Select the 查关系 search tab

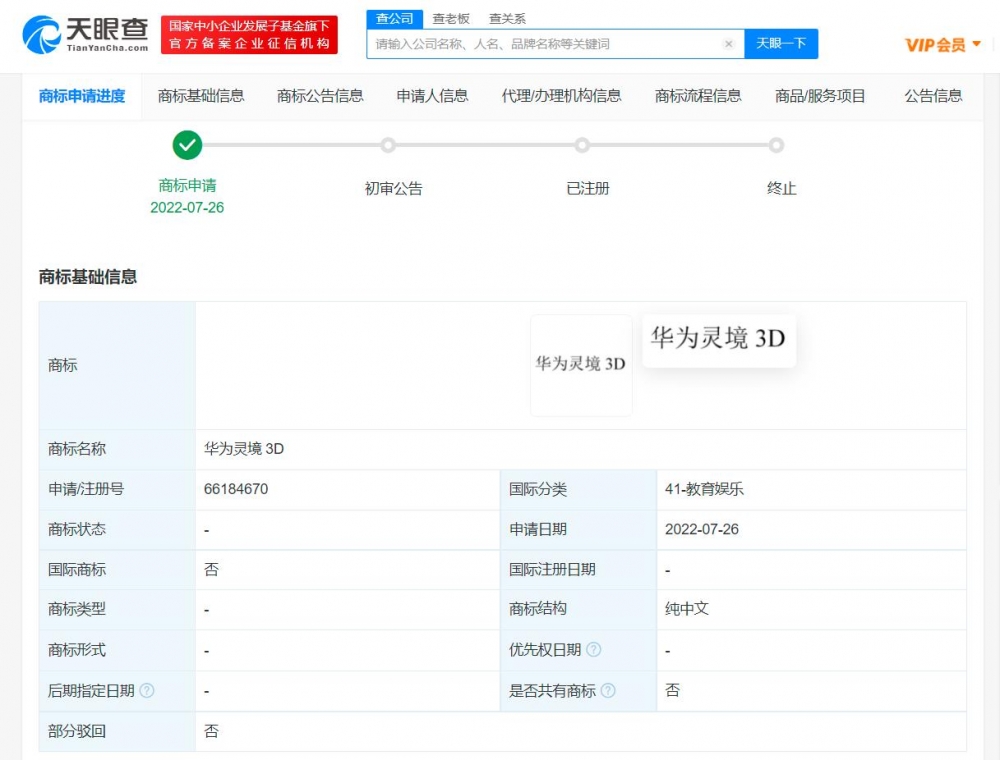pyautogui.click(x=507, y=19)
